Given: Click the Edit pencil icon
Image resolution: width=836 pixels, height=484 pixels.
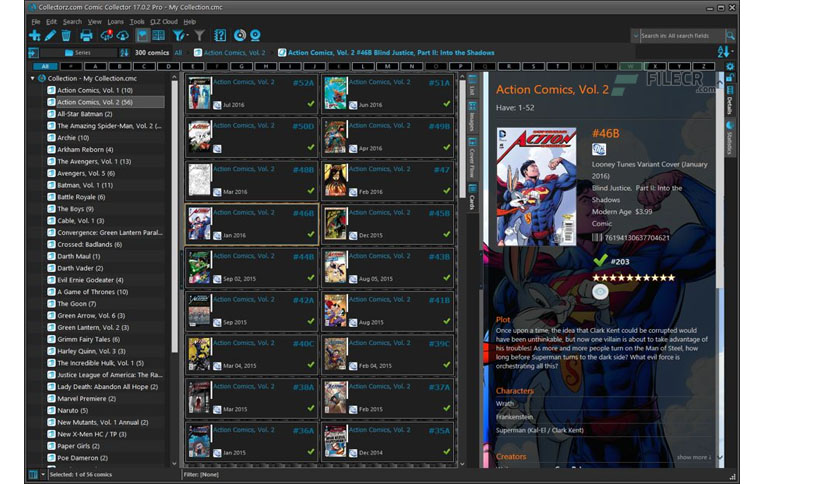Looking at the screenshot, I should pyautogui.click(x=50, y=36).
